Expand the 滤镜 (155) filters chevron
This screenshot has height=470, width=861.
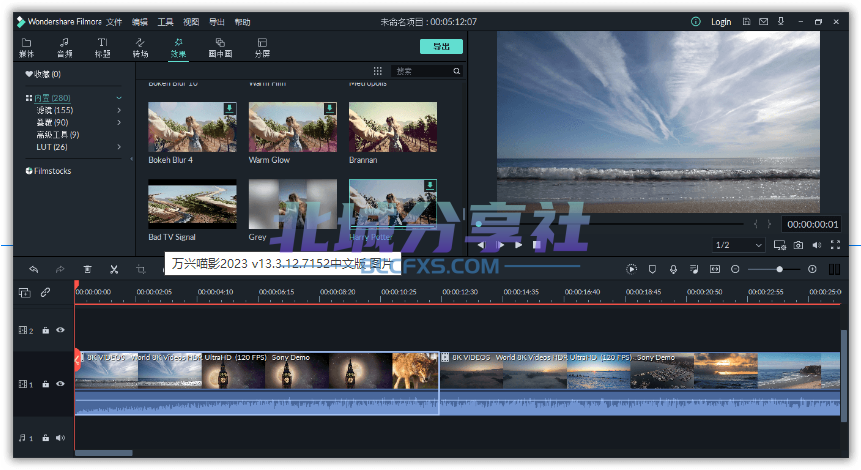point(119,110)
